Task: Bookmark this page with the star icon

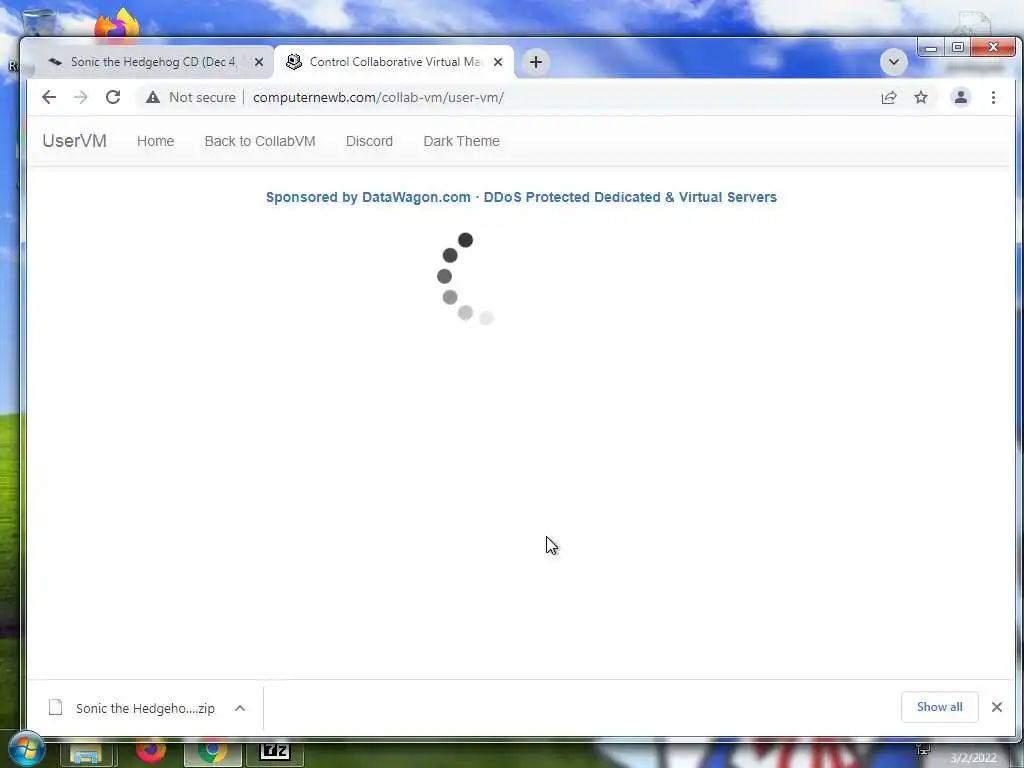Action: coord(921,97)
